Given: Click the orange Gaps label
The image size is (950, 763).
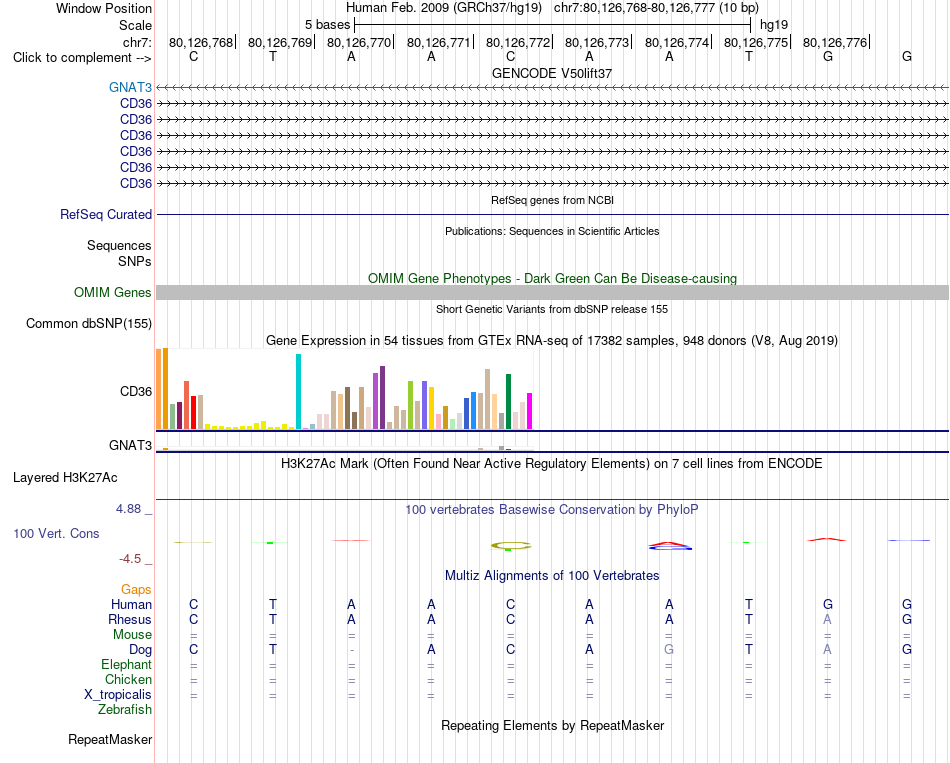Looking at the screenshot, I should pyautogui.click(x=136, y=590).
